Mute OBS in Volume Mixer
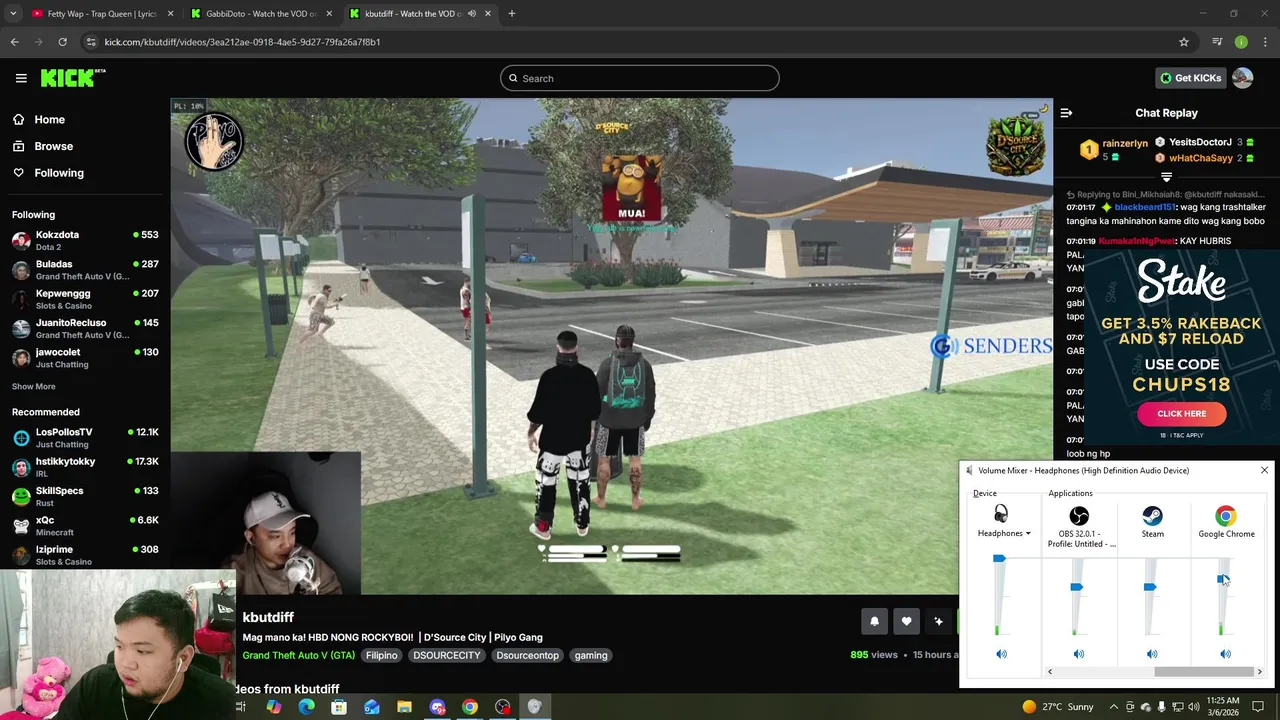Image resolution: width=1280 pixels, height=720 pixels. 1079,654
